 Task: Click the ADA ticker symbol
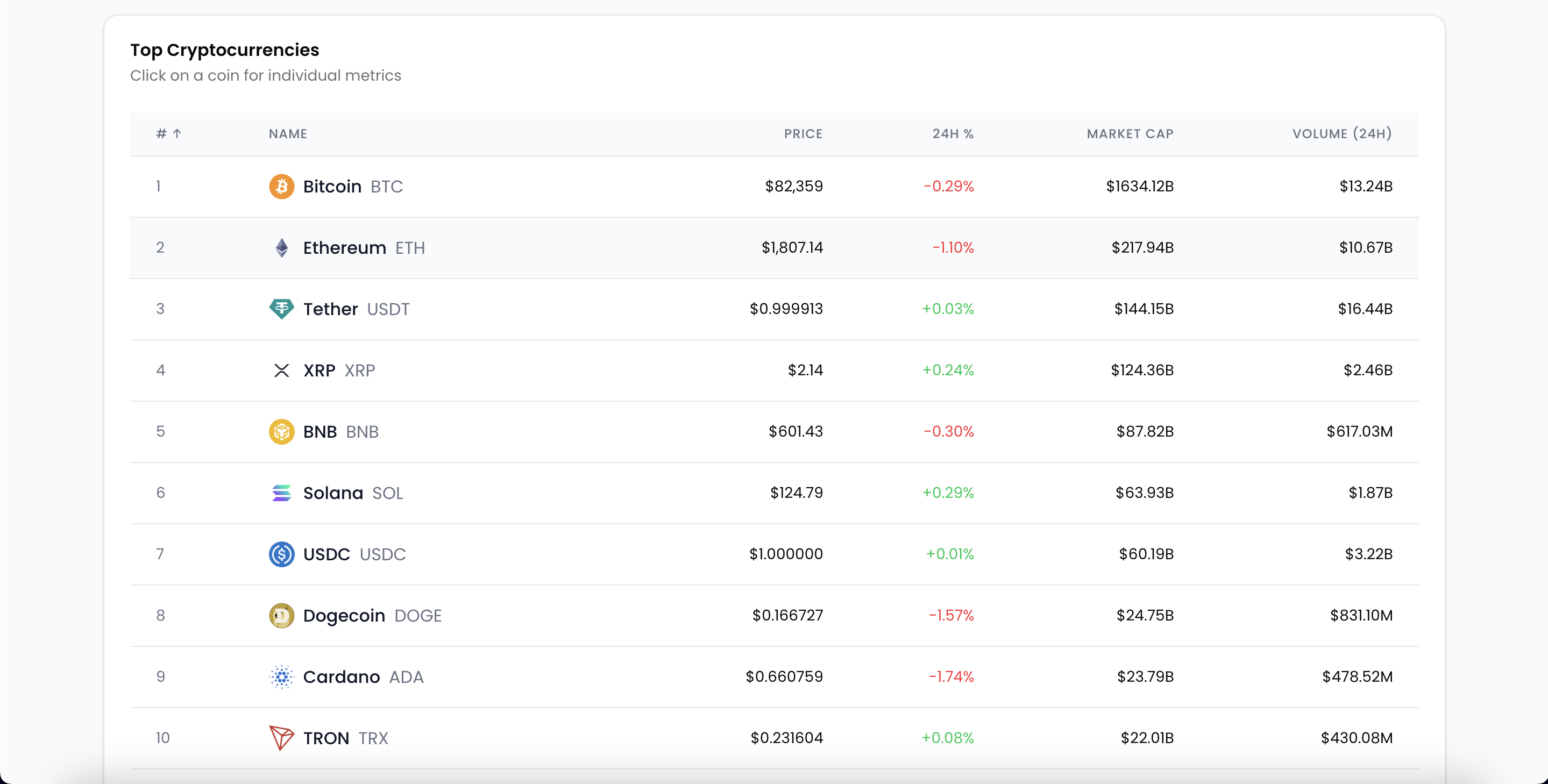click(x=406, y=676)
